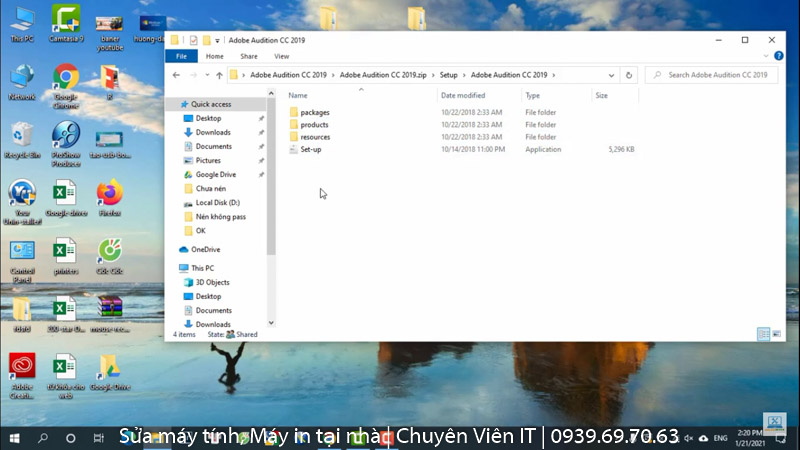The height and width of the screenshot is (450, 800).
Task: Open Google Chrome desktop shortcut
Action: [66, 80]
